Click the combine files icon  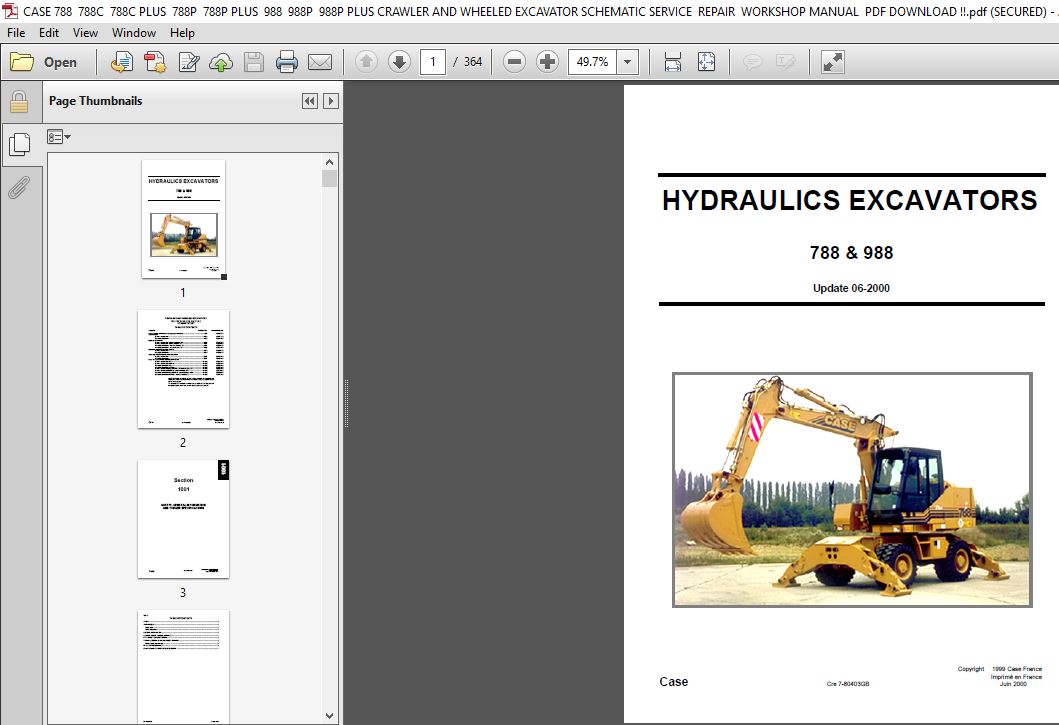155,62
